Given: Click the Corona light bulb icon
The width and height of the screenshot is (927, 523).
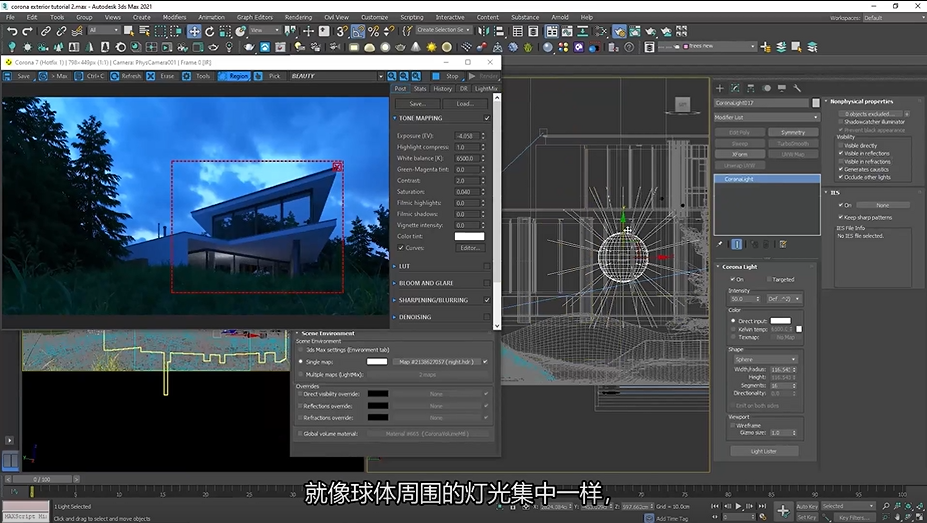Looking at the screenshot, I should coord(12,47).
